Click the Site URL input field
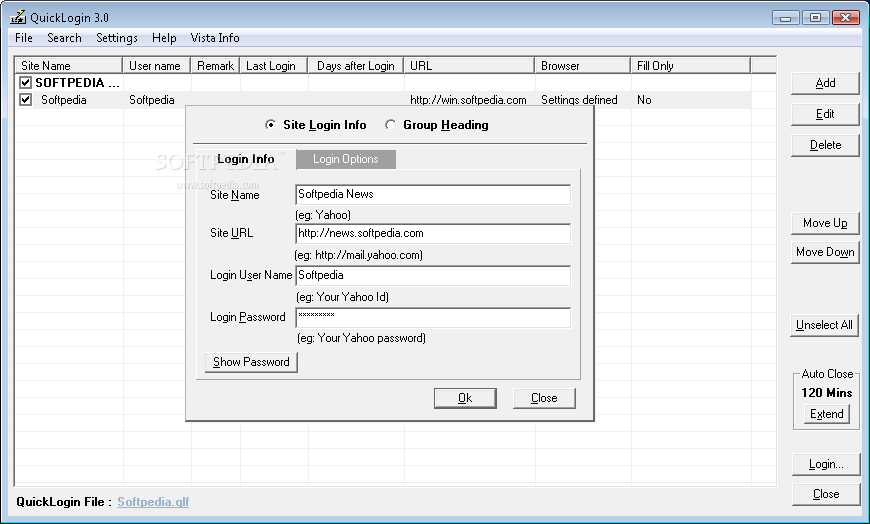Image resolution: width=870 pixels, height=524 pixels. (433, 233)
